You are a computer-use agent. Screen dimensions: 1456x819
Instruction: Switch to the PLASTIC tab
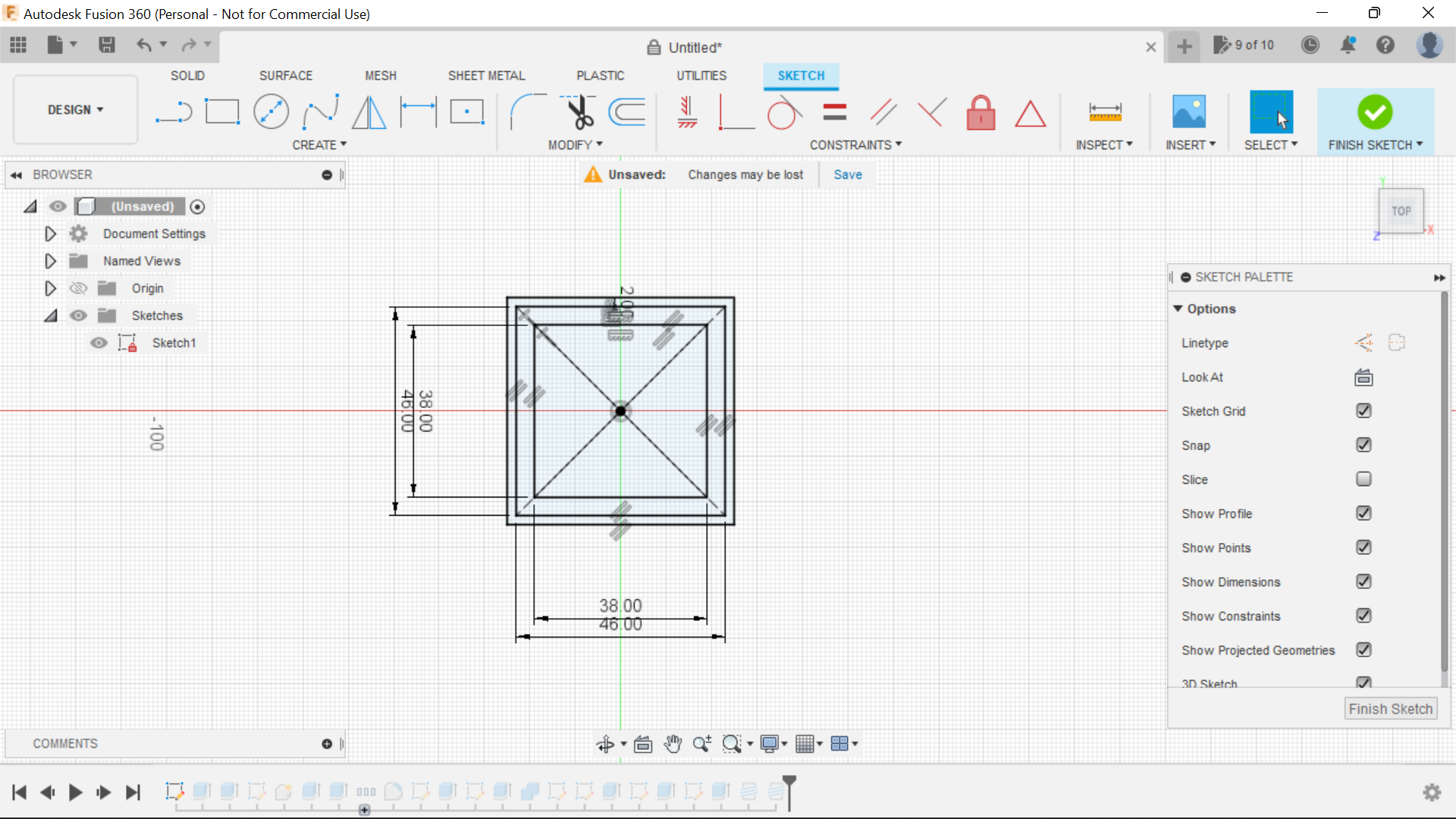pos(600,76)
